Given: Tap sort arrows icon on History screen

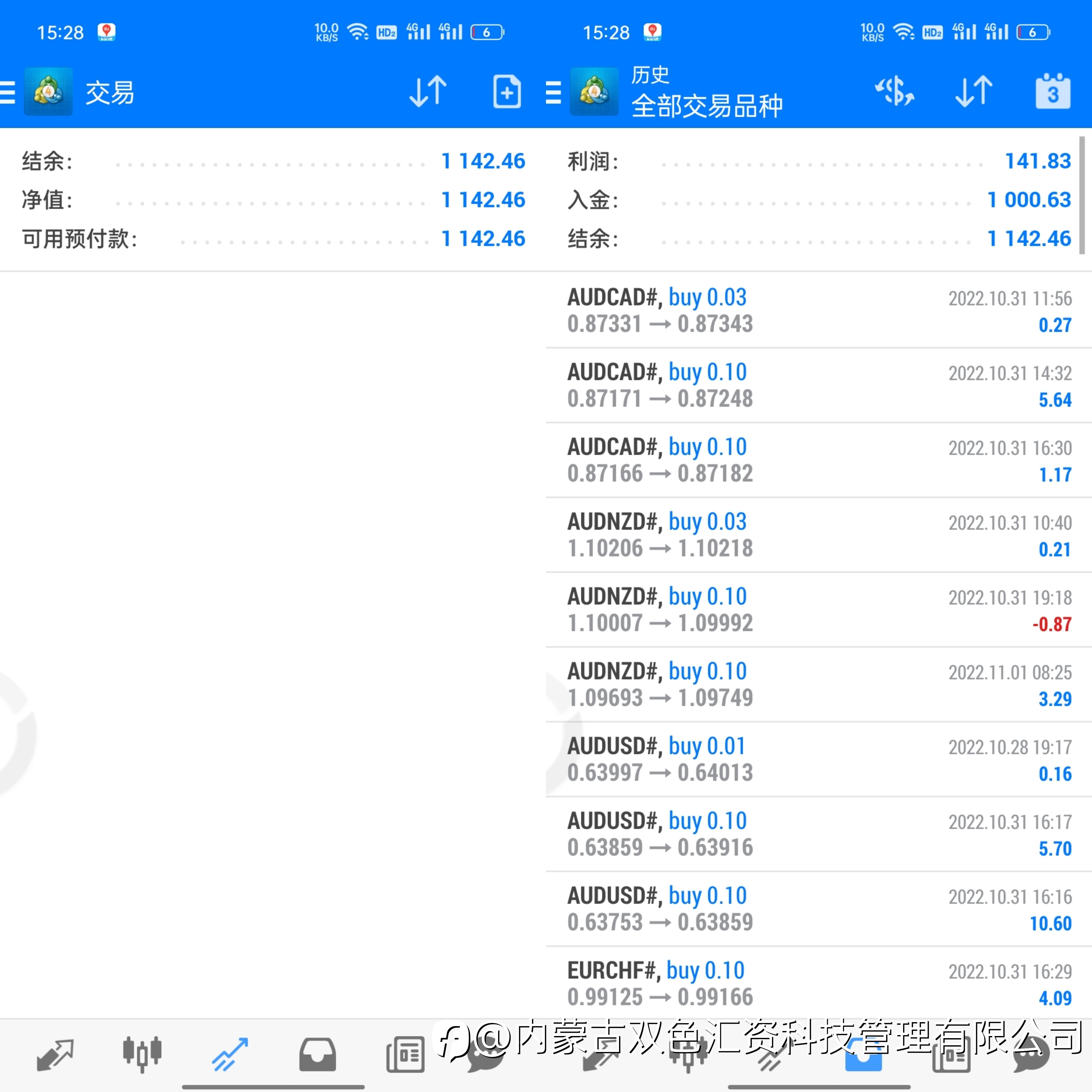Looking at the screenshot, I should [974, 91].
